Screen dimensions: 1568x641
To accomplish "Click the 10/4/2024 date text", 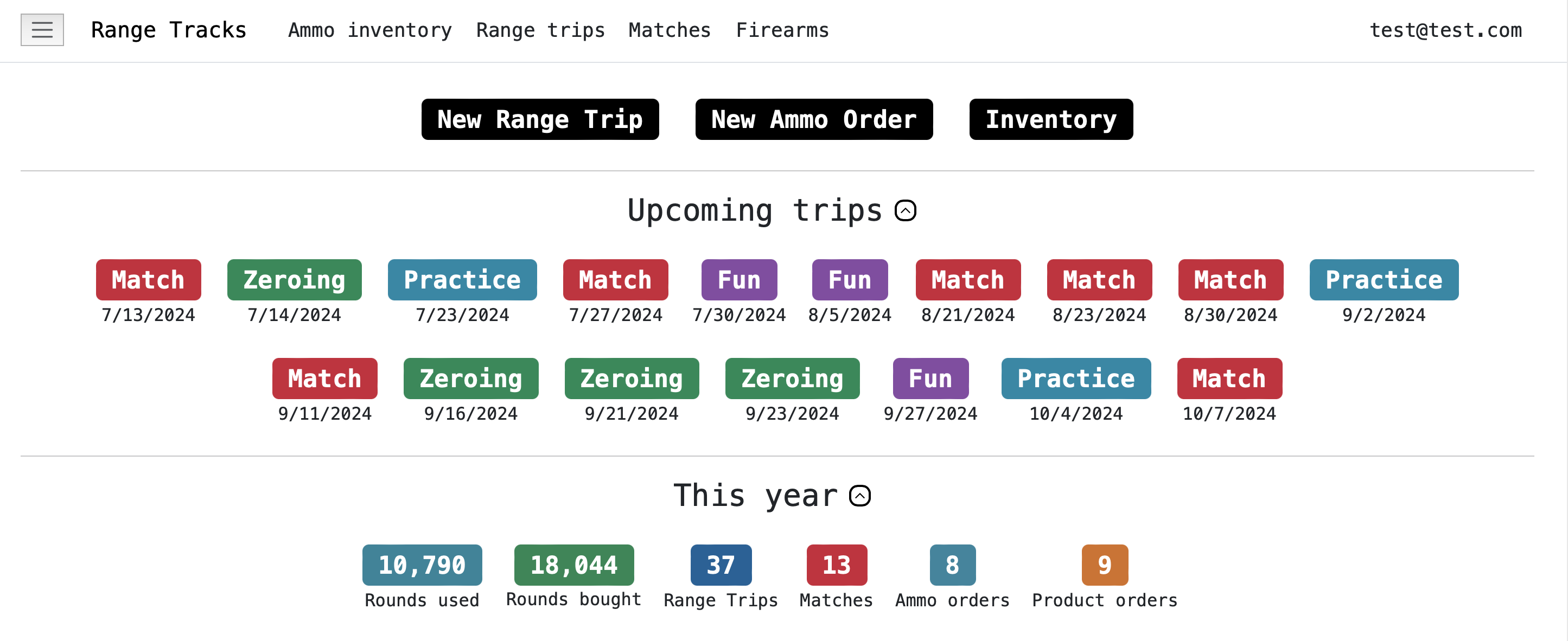I will coord(1076,414).
